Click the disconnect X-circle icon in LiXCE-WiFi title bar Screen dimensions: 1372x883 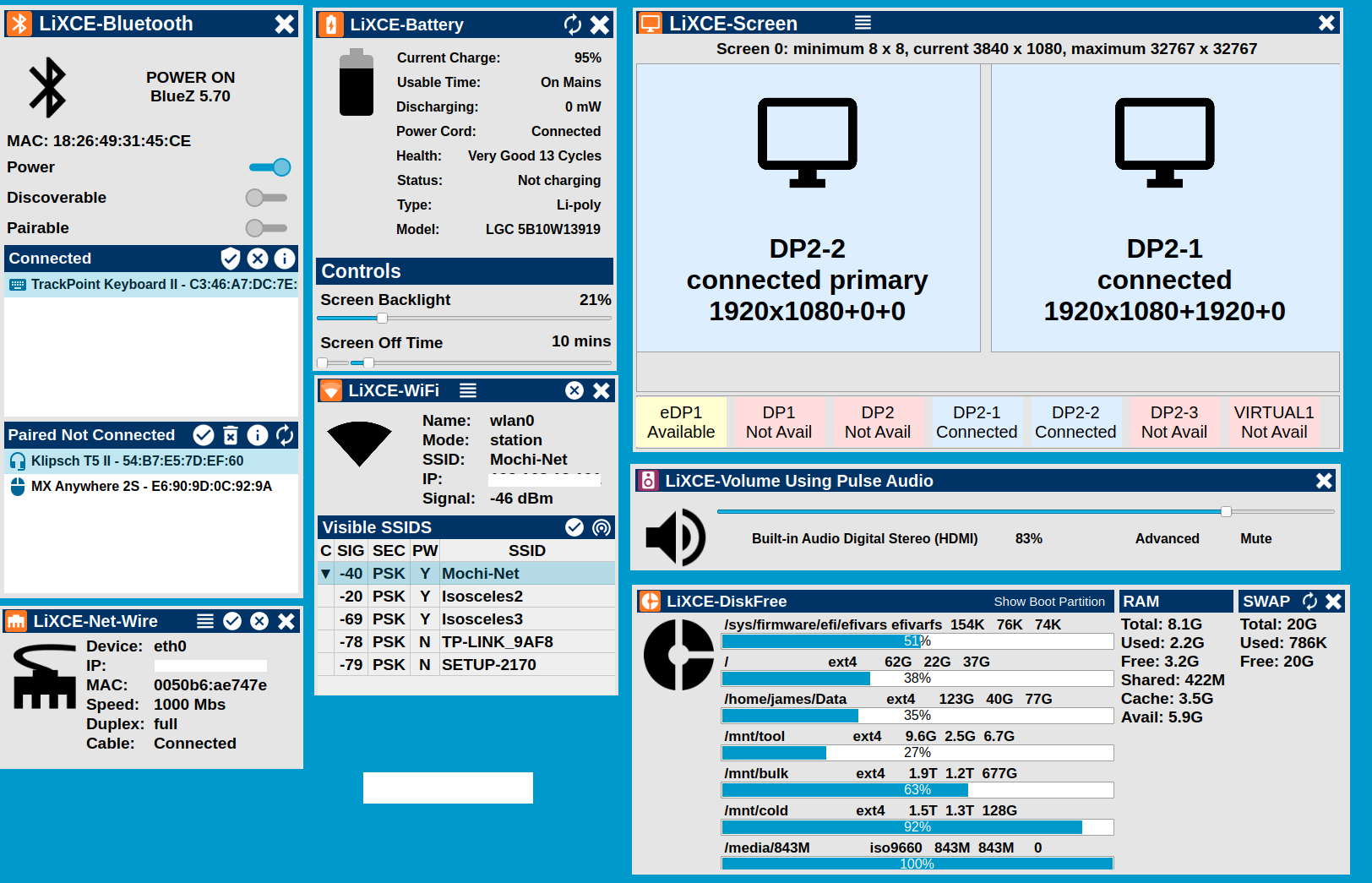tap(574, 390)
